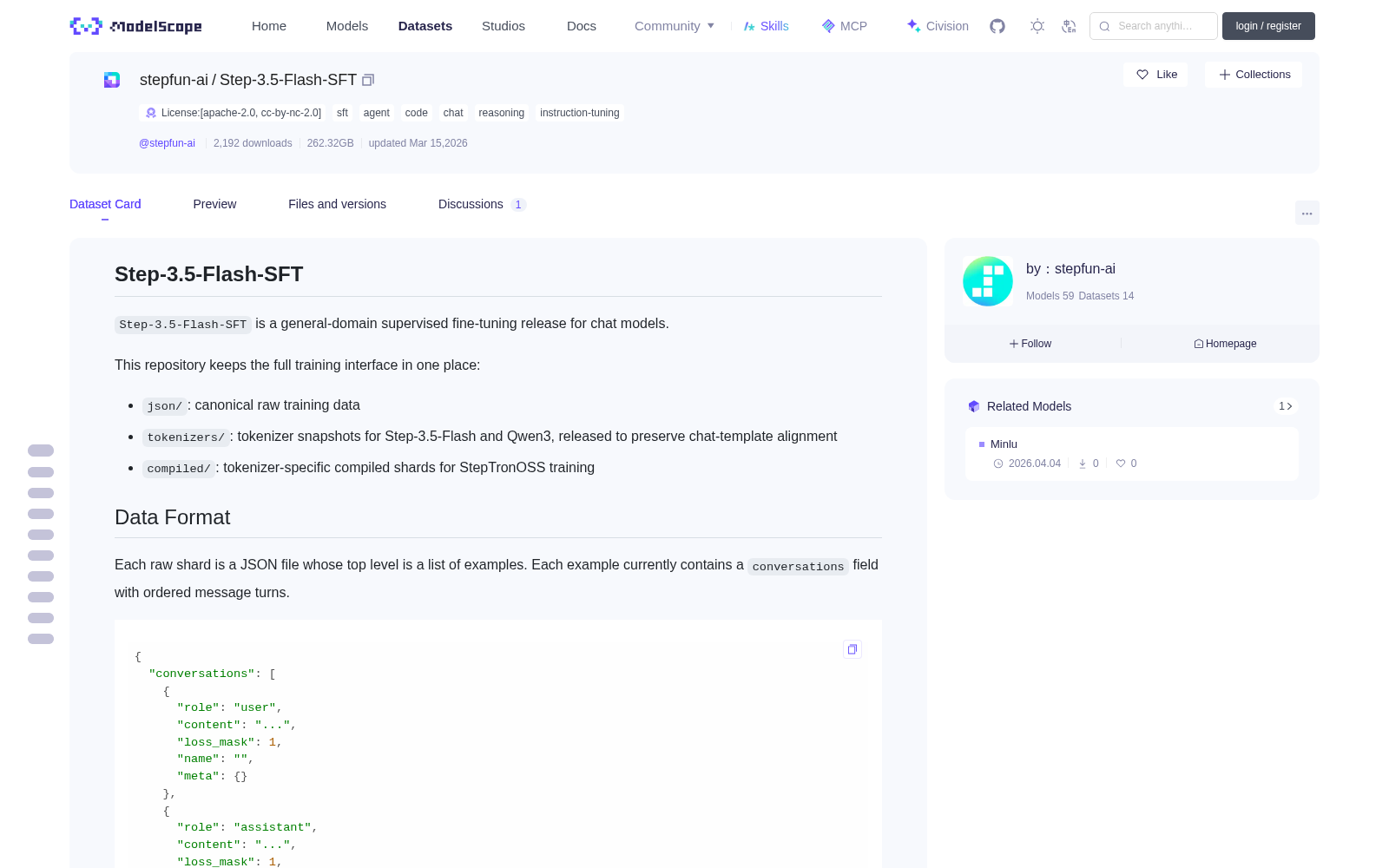Image resolution: width=1389 pixels, height=868 pixels.
Task: Click stepfun-ai in dataset title
Action: point(174,80)
